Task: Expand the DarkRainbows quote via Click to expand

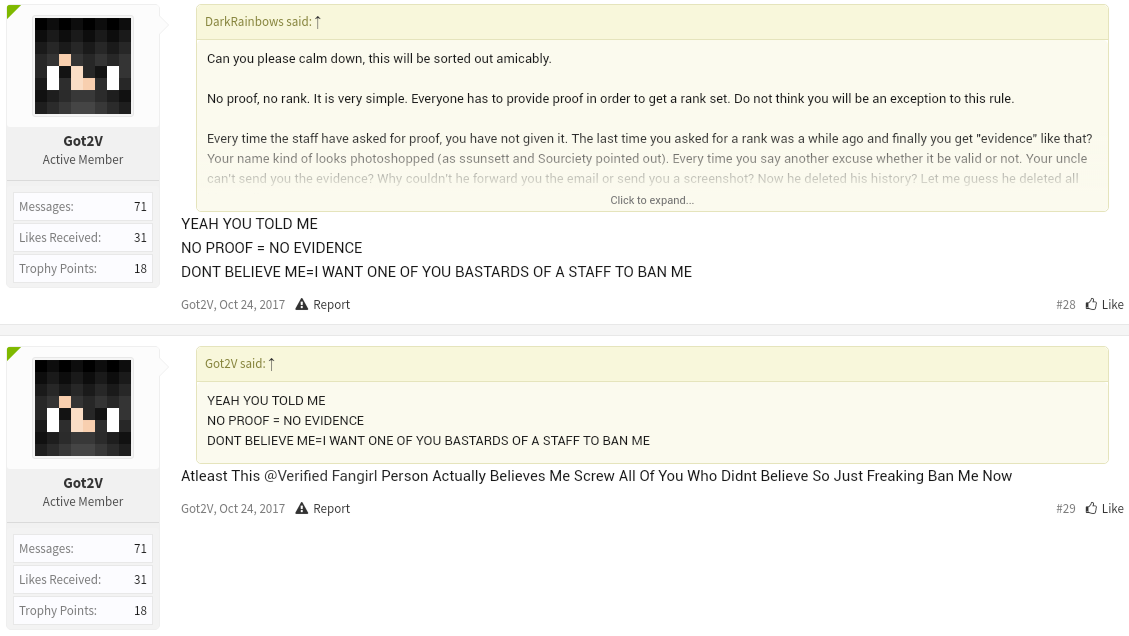Action: [652, 200]
